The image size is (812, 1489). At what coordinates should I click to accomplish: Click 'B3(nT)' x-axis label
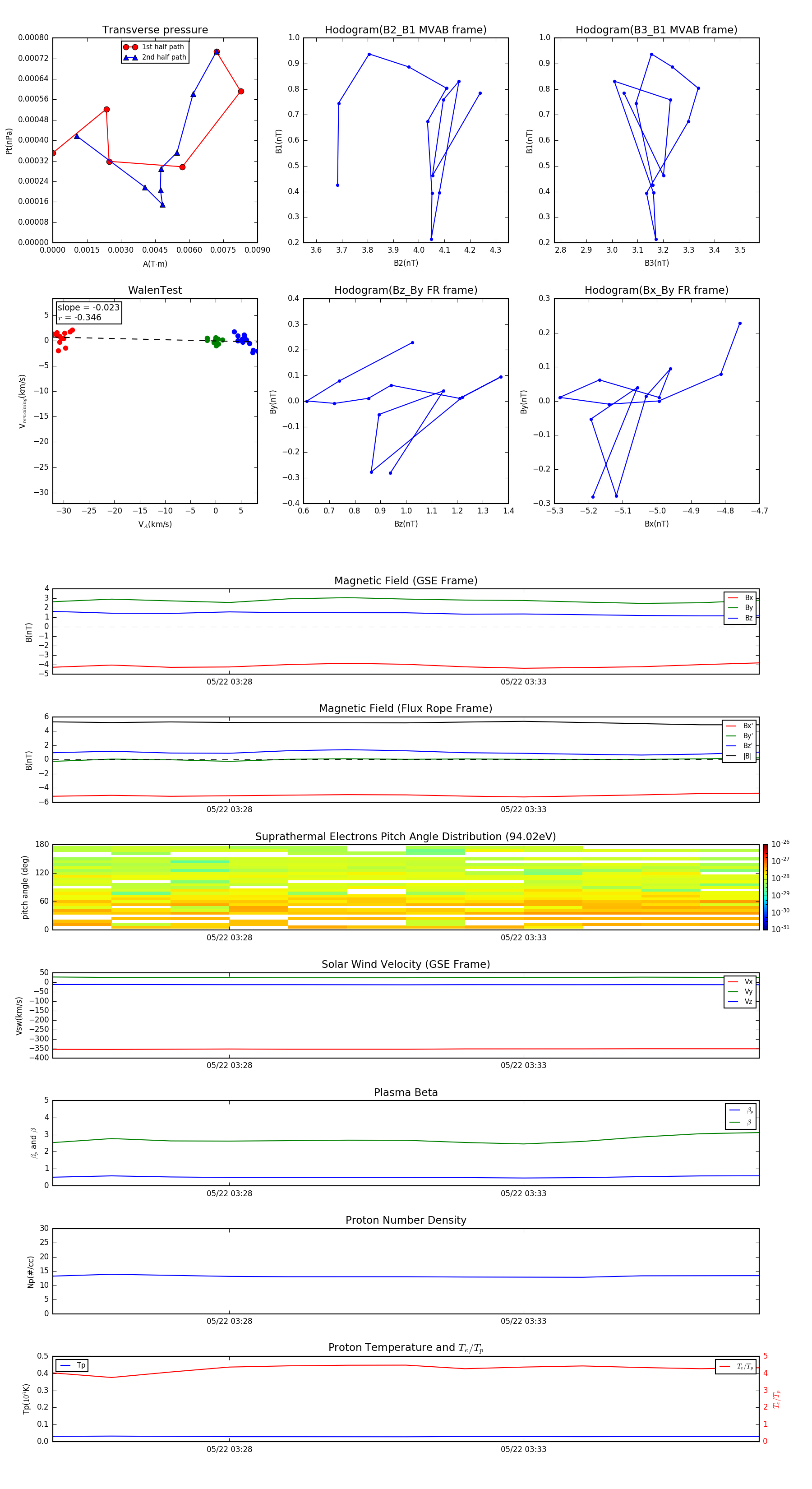pyautogui.click(x=656, y=263)
